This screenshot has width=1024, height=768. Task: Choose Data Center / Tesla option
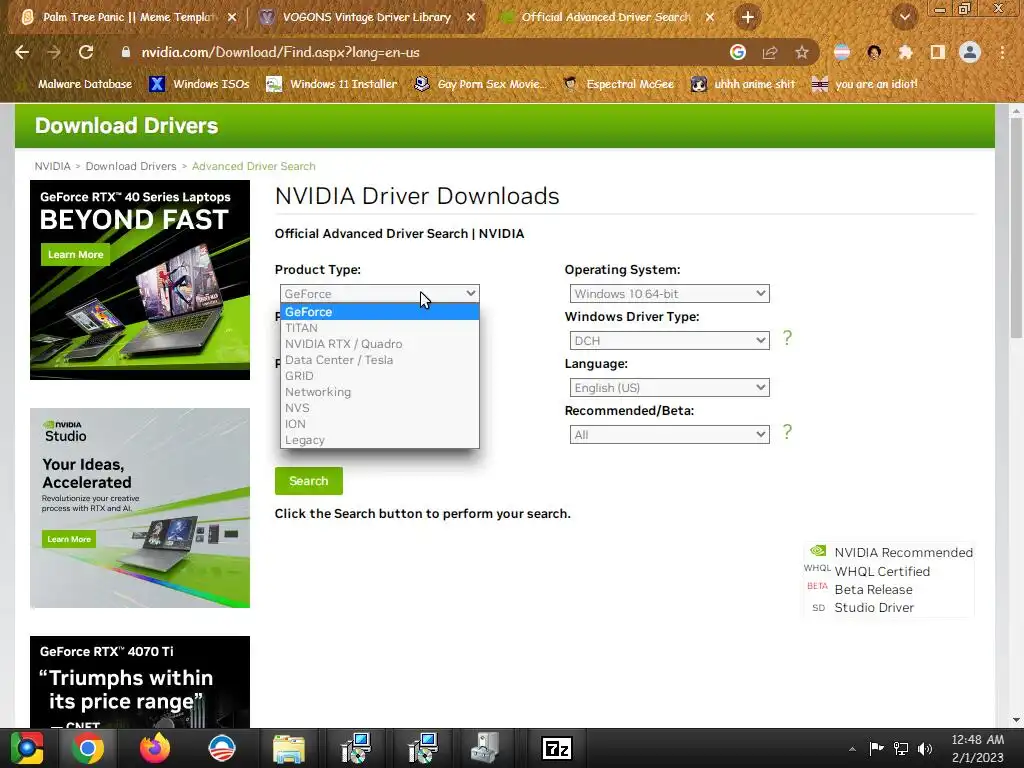pyautogui.click(x=379, y=360)
